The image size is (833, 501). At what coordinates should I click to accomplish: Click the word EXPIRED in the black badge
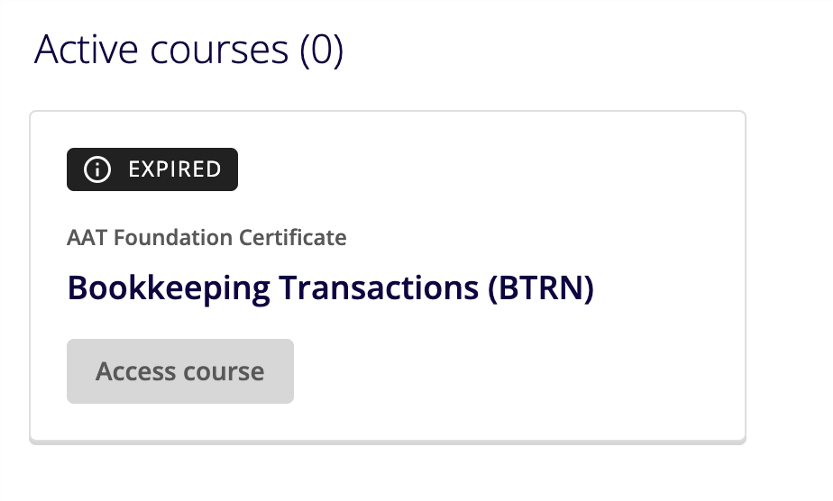point(175,169)
